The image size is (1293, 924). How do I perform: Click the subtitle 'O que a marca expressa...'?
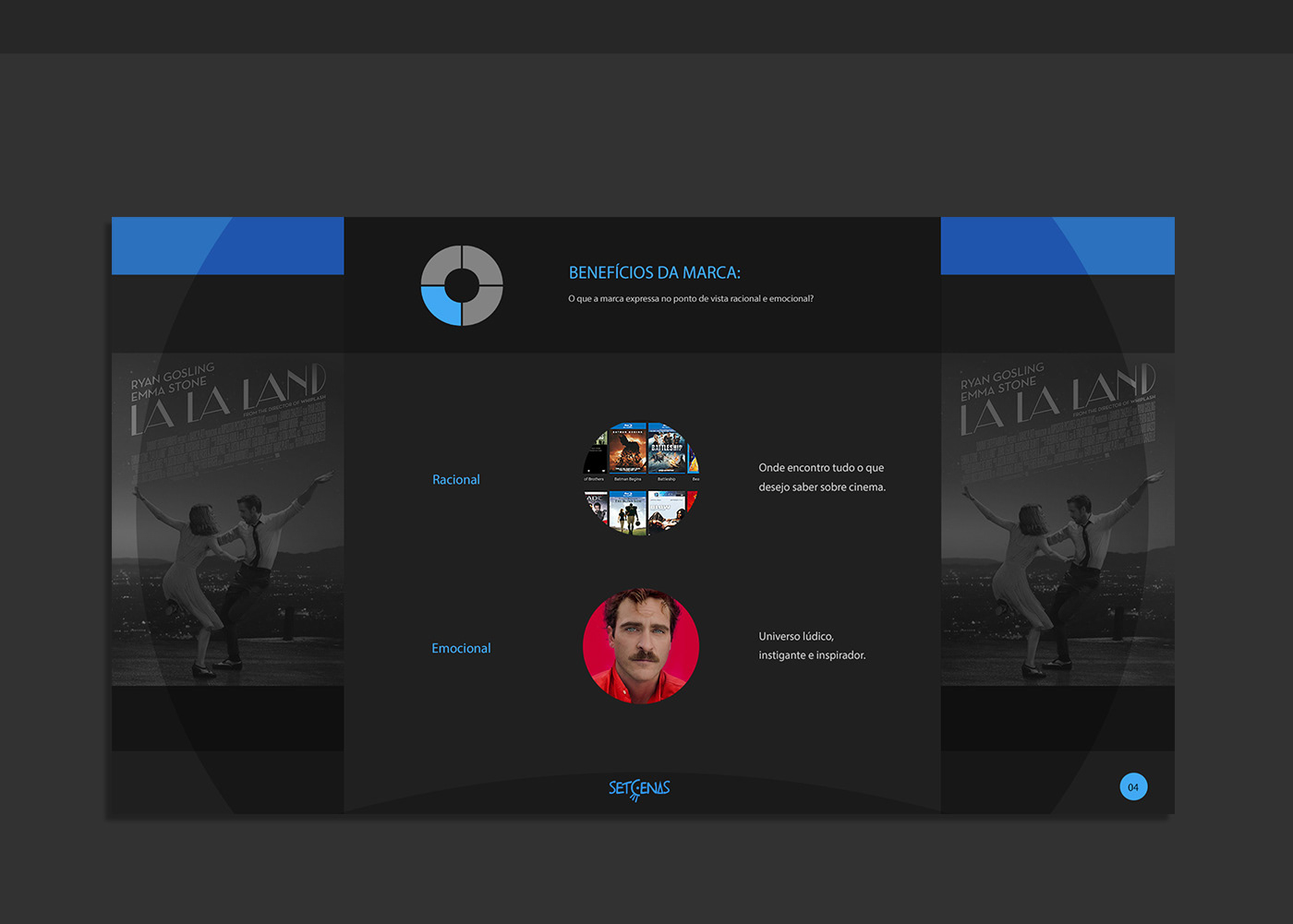(691, 298)
